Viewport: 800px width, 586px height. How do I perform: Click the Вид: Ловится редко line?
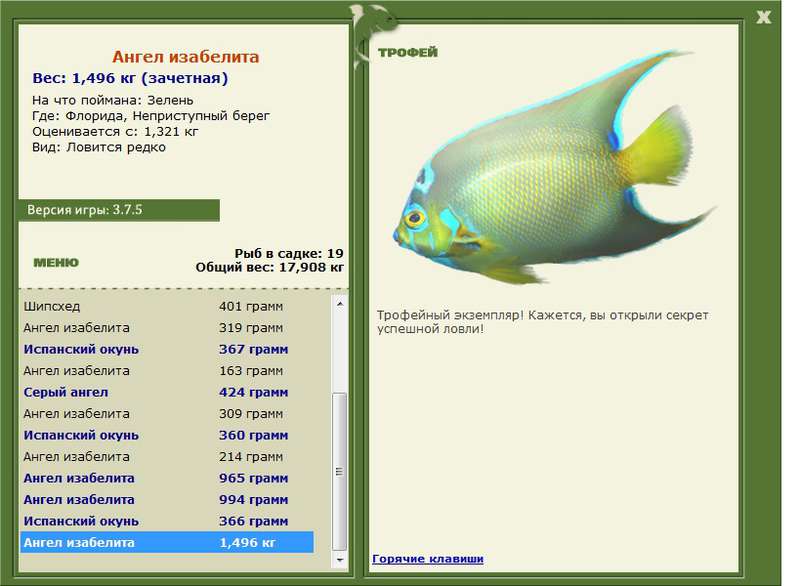pos(99,147)
